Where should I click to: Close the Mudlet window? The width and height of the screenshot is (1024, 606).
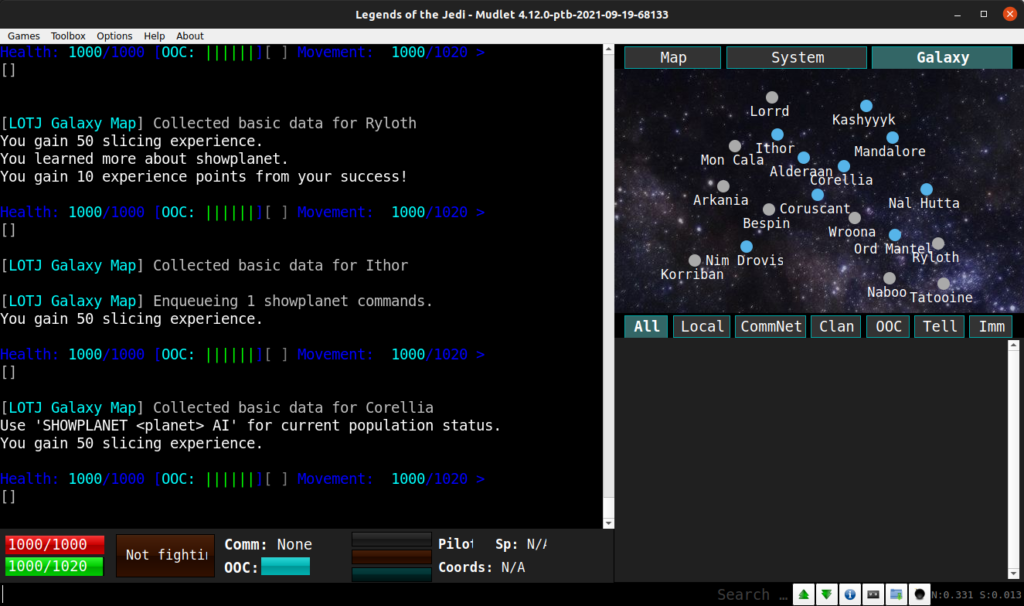click(x=1010, y=14)
